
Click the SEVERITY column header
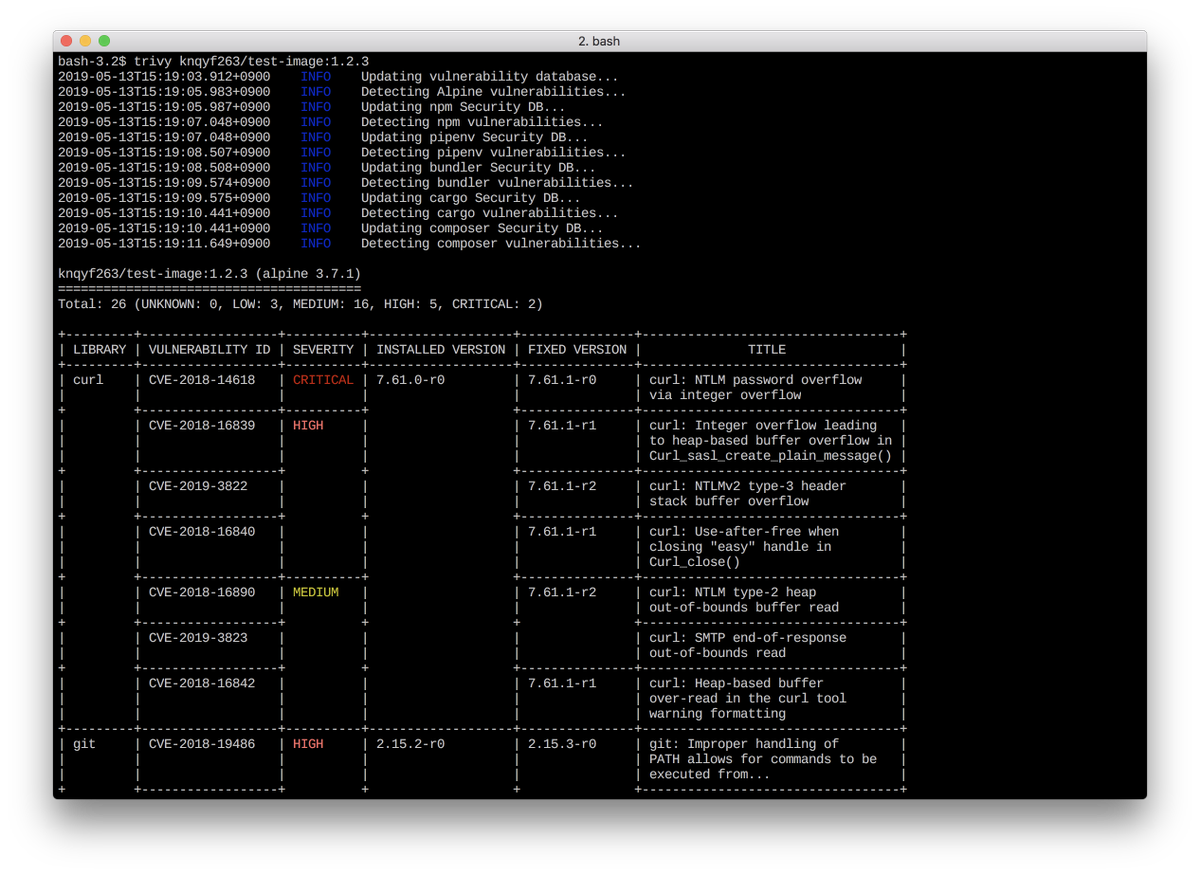(323, 350)
